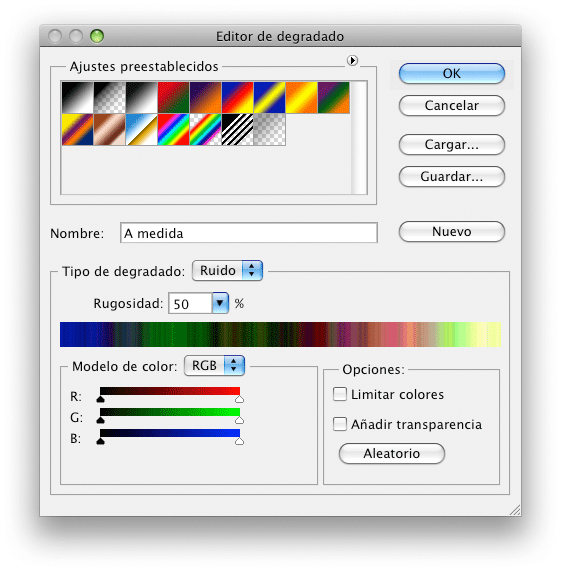Pick the copper gradient preset
The width and height of the screenshot is (561, 571).
[110, 129]
